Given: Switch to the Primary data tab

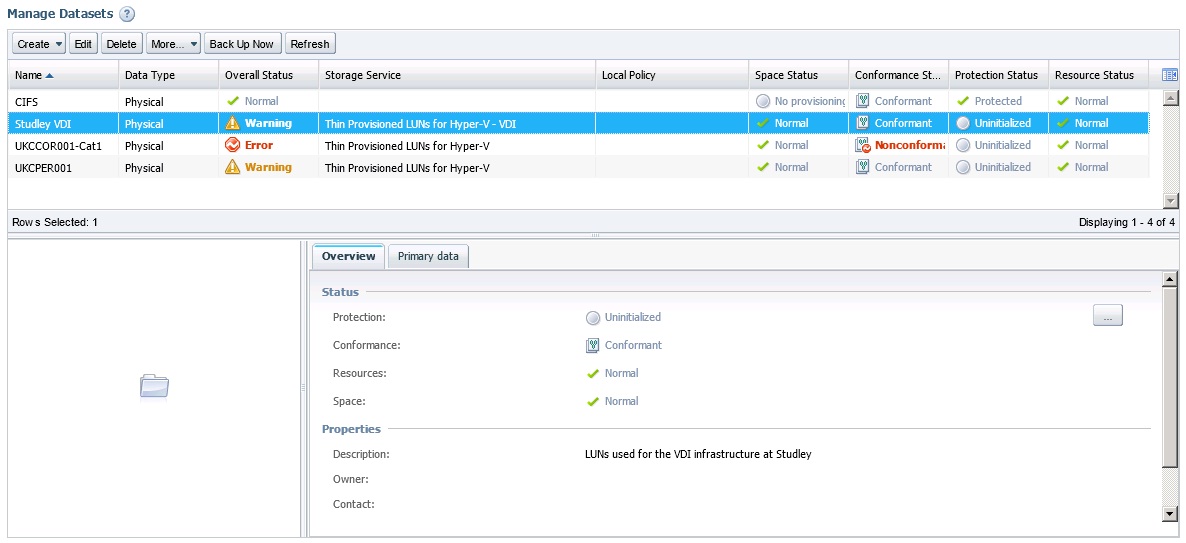Looking at the screenshot, I should point(428,256).
